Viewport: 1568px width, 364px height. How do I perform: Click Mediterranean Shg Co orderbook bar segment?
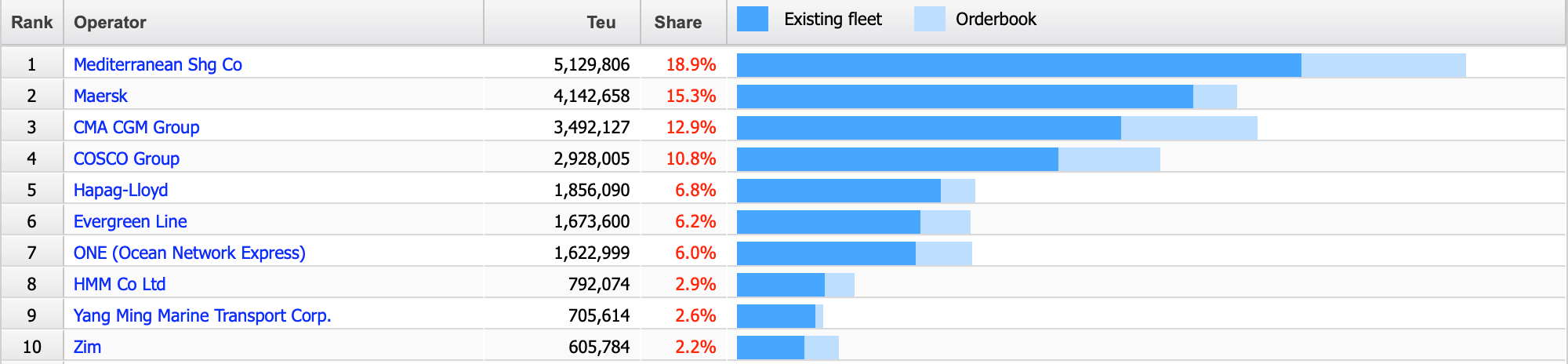pyautogui.click(x=1384, y=65)
